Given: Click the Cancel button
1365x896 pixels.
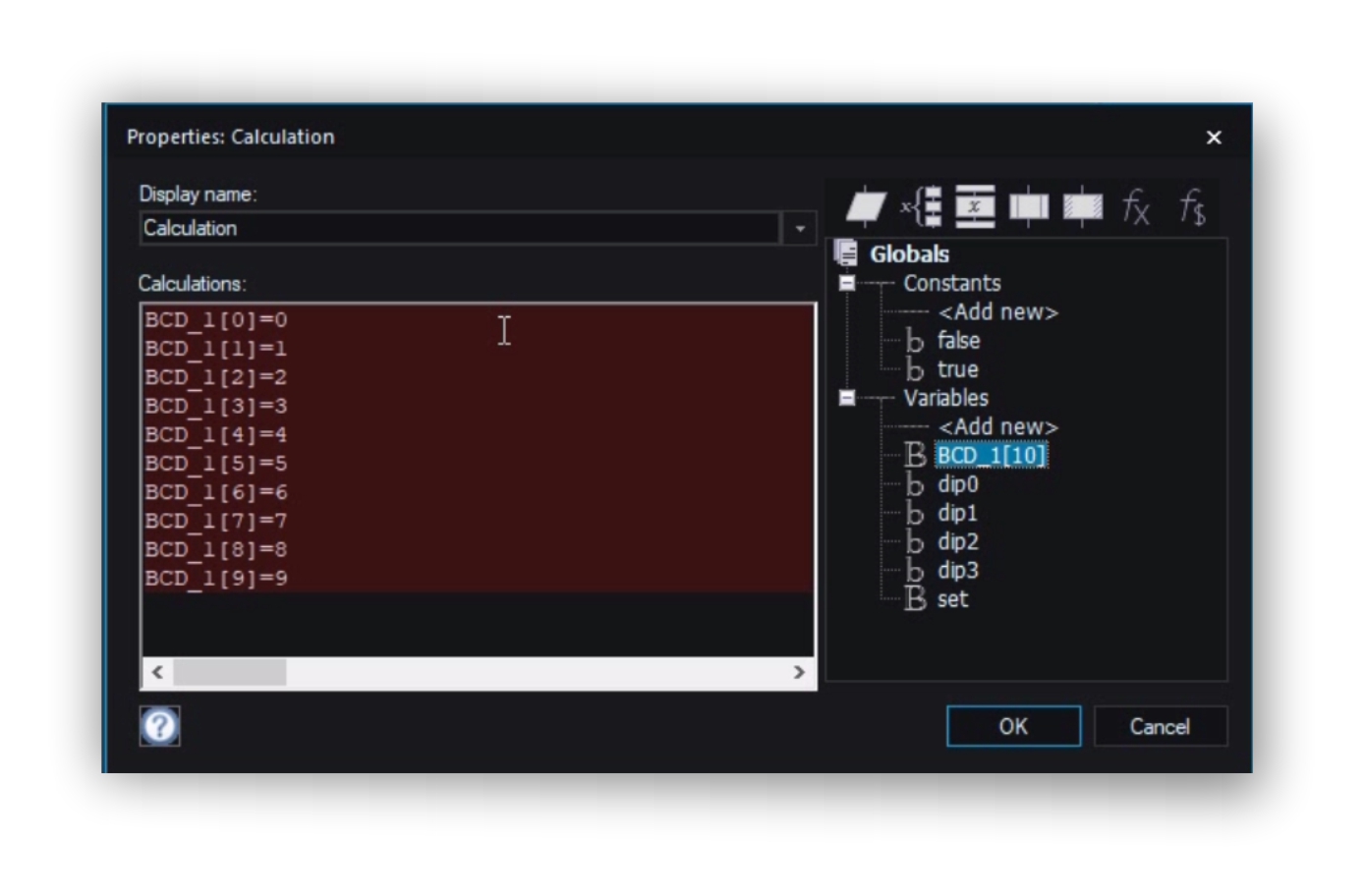Looking at the screenshot, I should (x=1160, y=726).
